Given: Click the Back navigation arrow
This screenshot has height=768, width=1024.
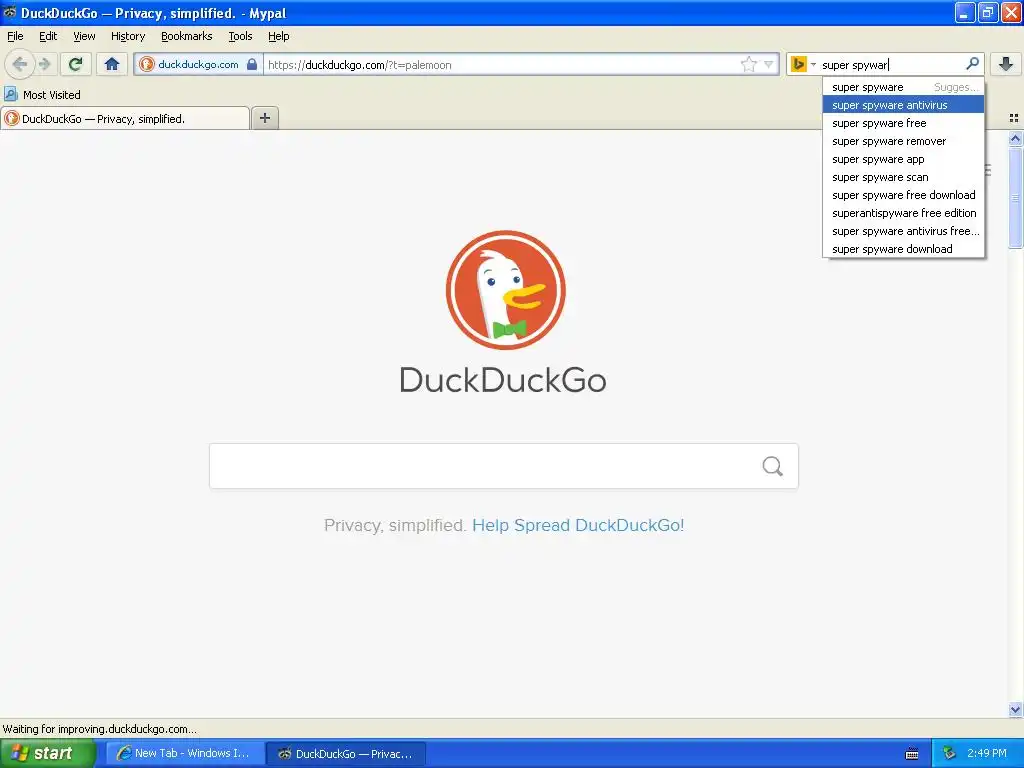Looking at the screenshot, I should (x=20, y=64).
